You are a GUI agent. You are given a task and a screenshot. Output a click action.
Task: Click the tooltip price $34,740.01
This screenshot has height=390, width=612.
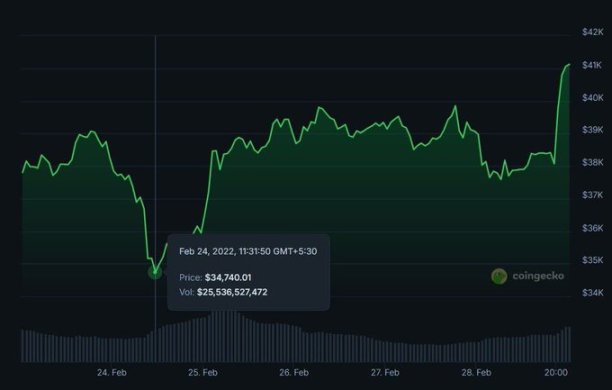(x=228, y=278)
